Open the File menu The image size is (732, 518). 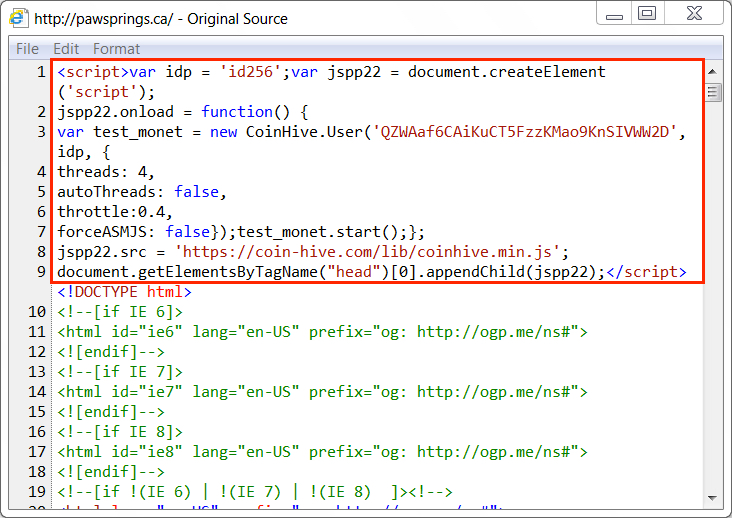click(x=27, y=49)
